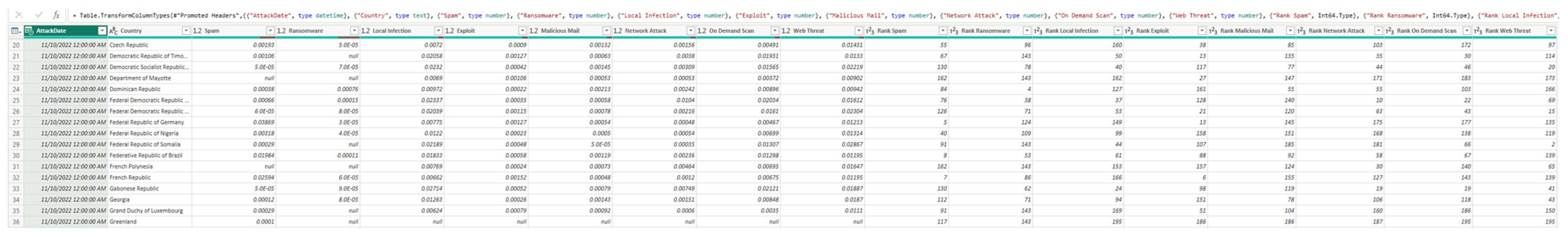Expand the Country column filter dropdown
This screenshot has width=1568, height=237.
186,31
